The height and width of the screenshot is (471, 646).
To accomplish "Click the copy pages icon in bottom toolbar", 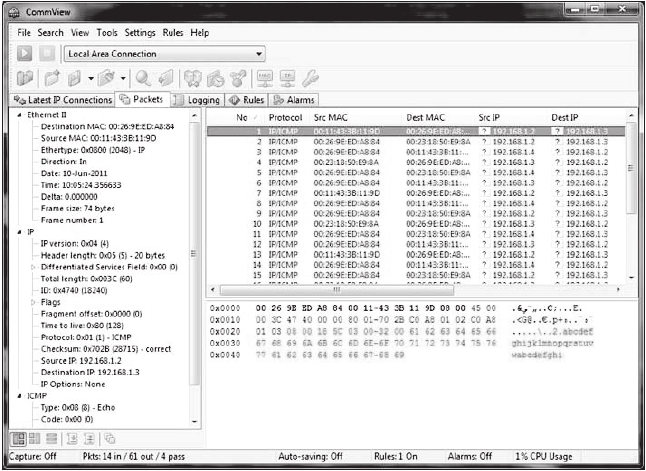I will click(110, 439).
